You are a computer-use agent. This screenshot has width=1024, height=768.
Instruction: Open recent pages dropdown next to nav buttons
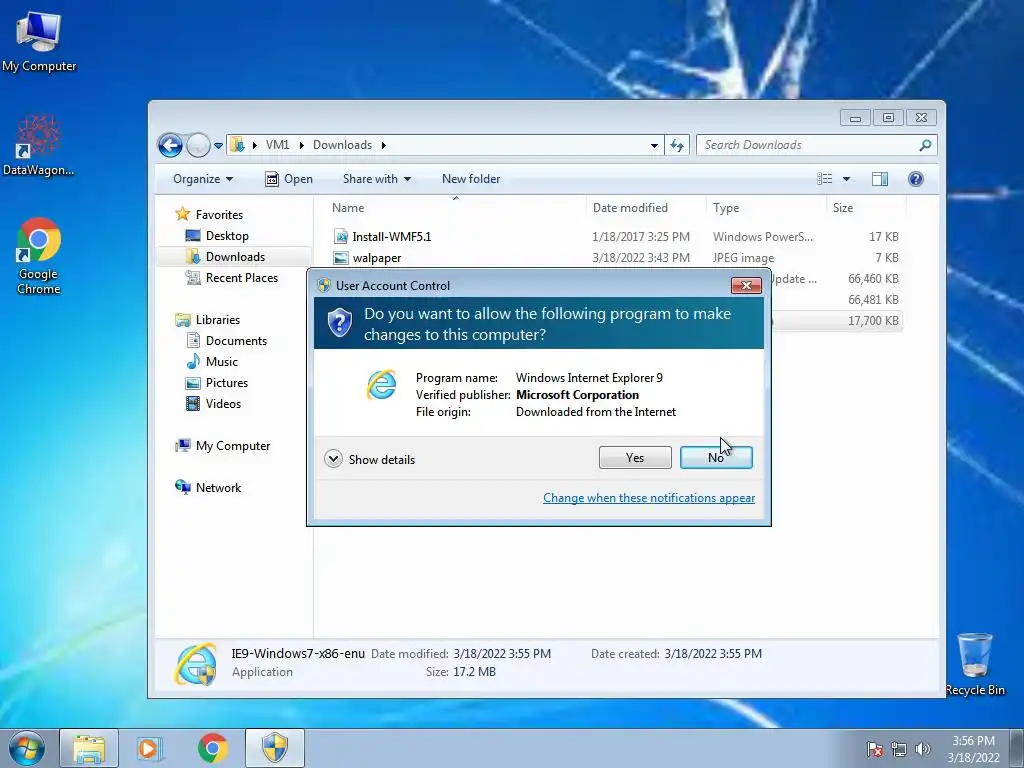click(218, 145)
